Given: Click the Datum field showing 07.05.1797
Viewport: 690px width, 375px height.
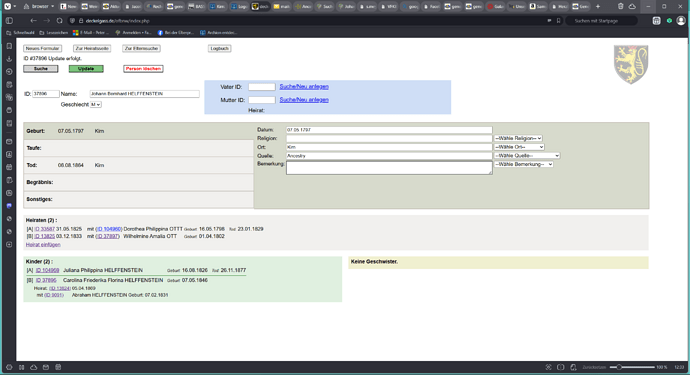Looking at the screenshot, I should pyautogui.click(x=389, y=130).
